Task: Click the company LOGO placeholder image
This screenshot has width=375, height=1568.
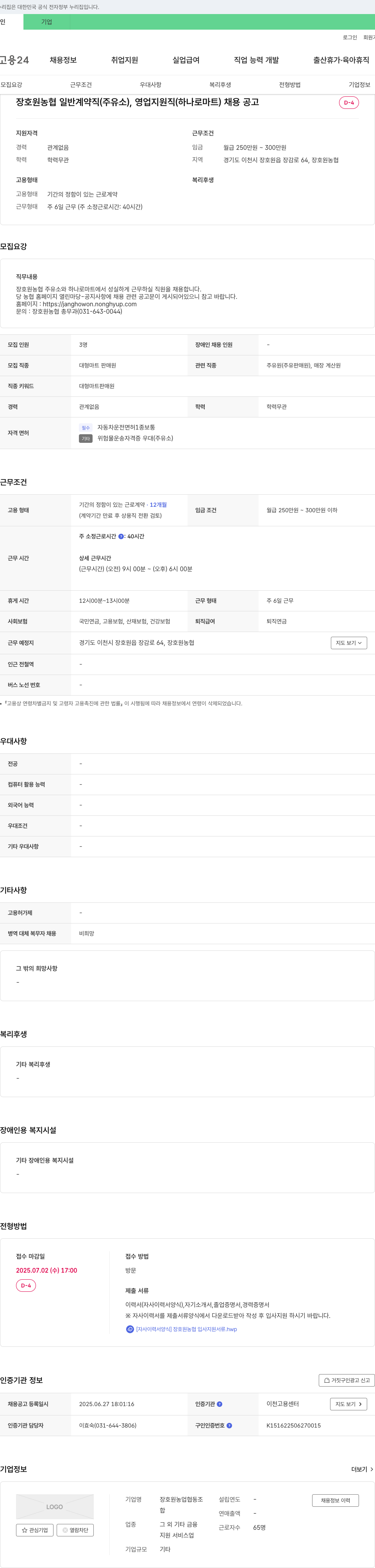Action: click(x=55, y=1507)
